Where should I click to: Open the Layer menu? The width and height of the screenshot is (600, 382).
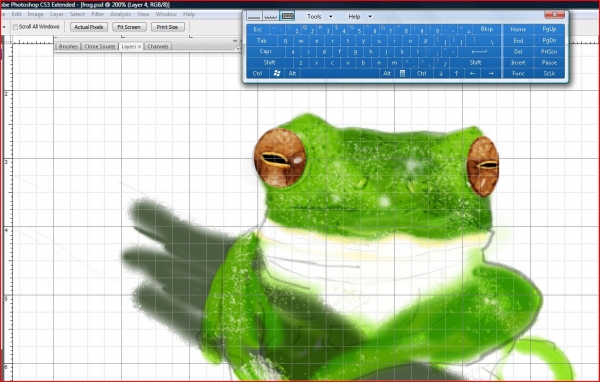(57, 14)
